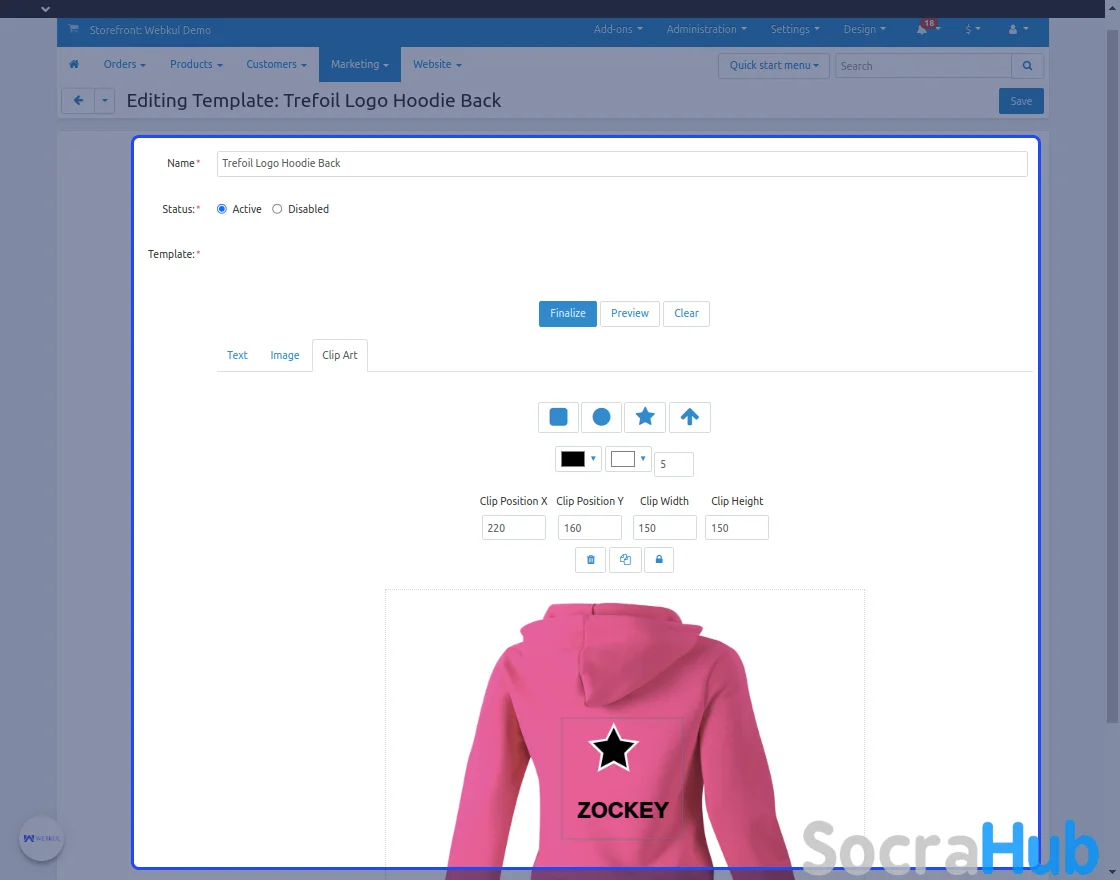Open the Marketing menu
1120x880 pixels.
(359, 65)
